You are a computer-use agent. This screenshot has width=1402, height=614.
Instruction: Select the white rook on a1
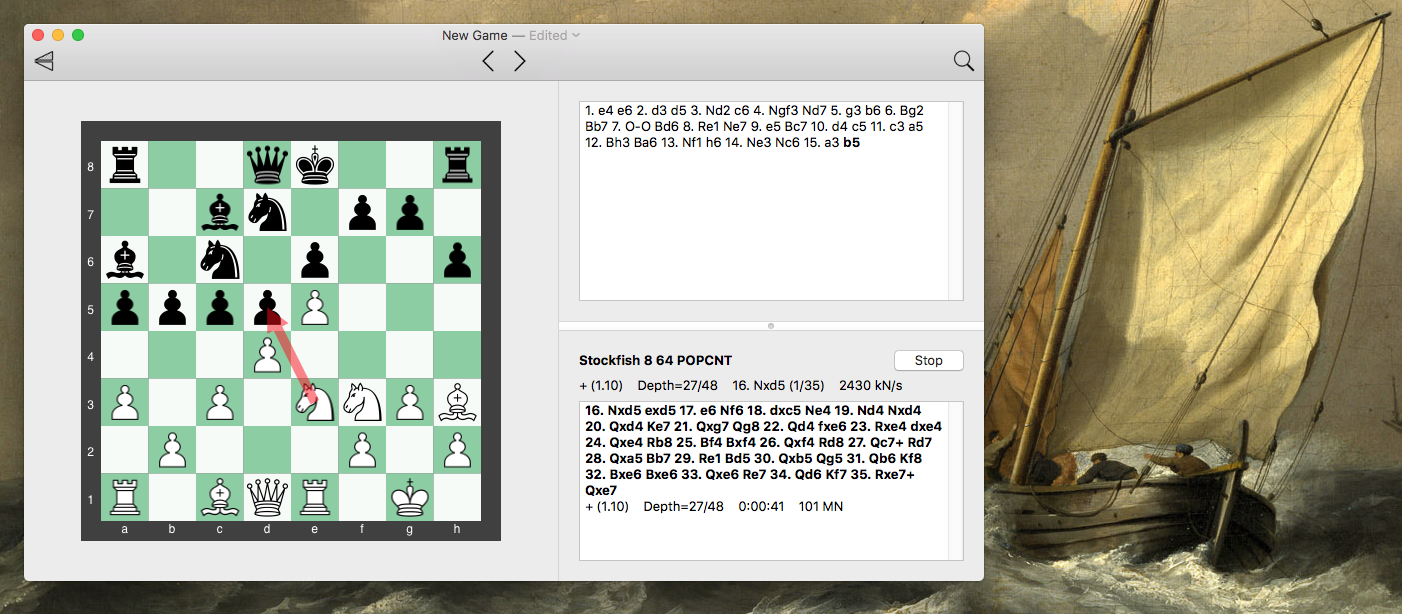pyautogui.click(x=125, y=497)
